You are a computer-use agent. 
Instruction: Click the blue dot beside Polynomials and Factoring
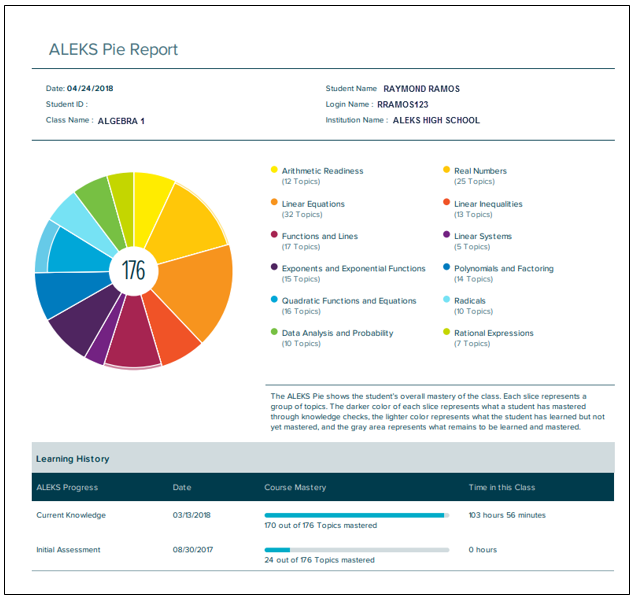coord(446,269)
